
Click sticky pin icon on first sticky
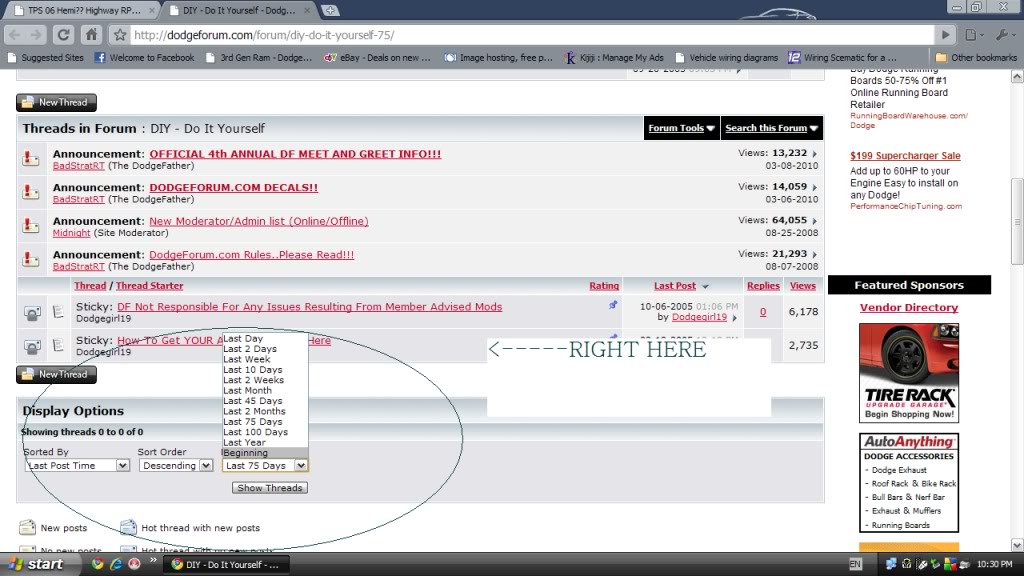pyautogui.click(x=613, y=305)
